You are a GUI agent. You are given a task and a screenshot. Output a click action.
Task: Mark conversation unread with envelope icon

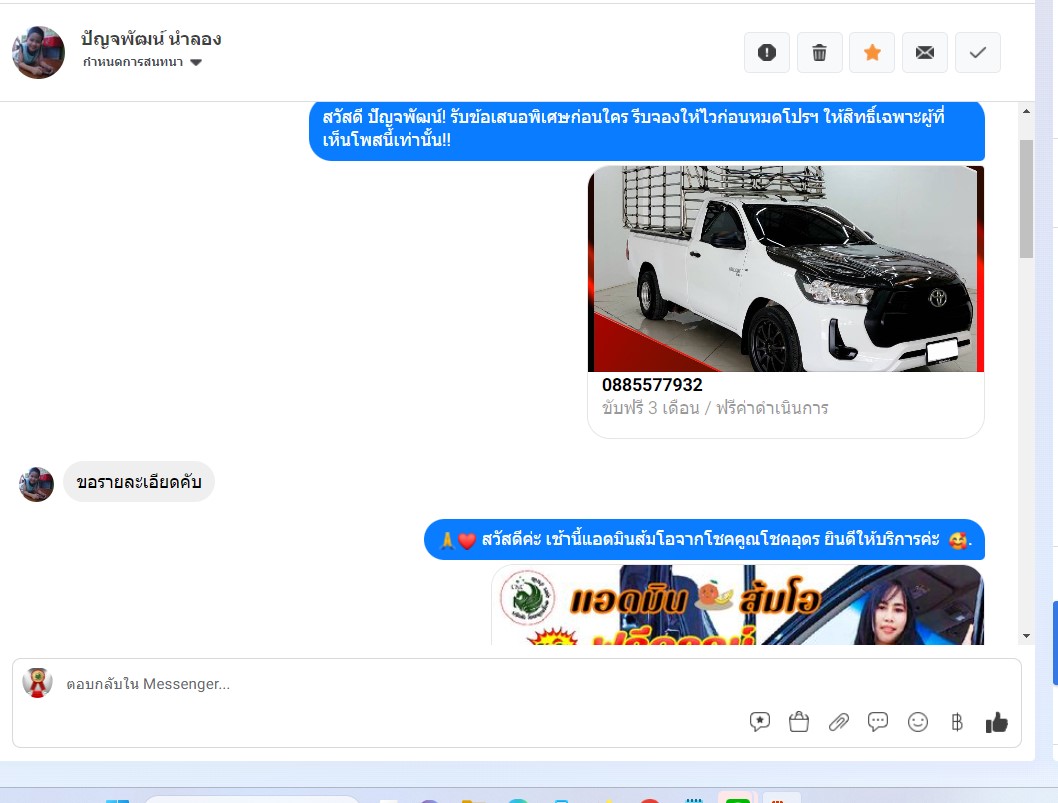click(924, 53)
